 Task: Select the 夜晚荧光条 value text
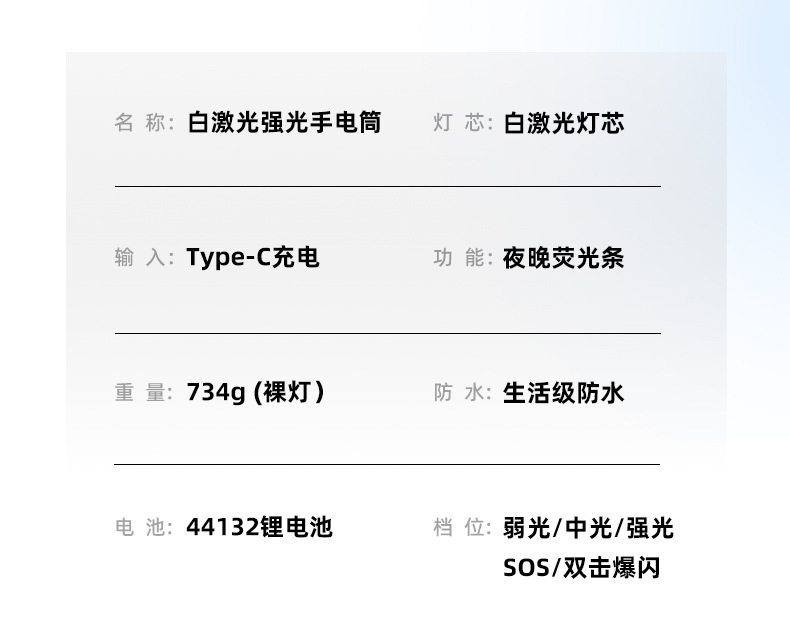tap(564, 258)
